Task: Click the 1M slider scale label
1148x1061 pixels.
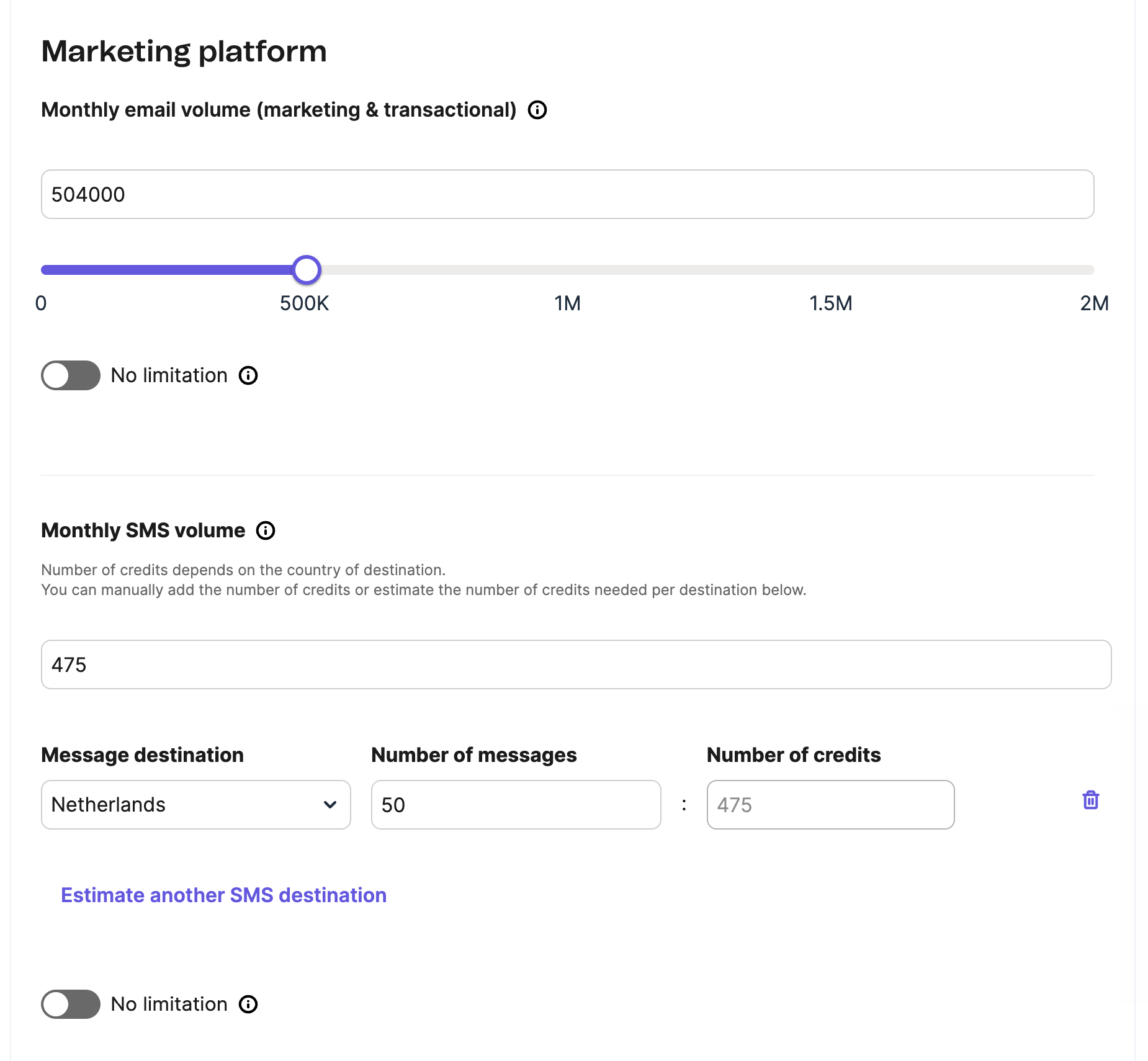Action: click(567, 303)
